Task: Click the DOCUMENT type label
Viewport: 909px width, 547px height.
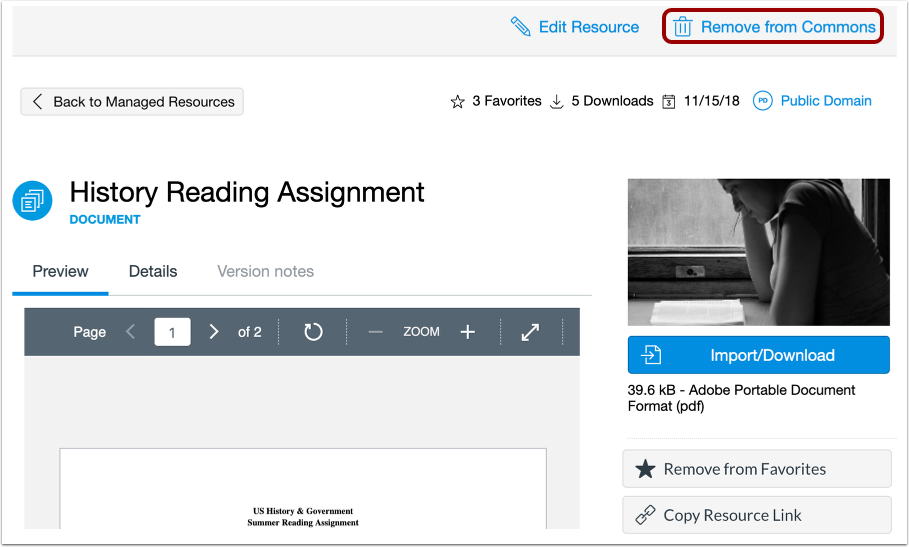Action: coord(105,220)
